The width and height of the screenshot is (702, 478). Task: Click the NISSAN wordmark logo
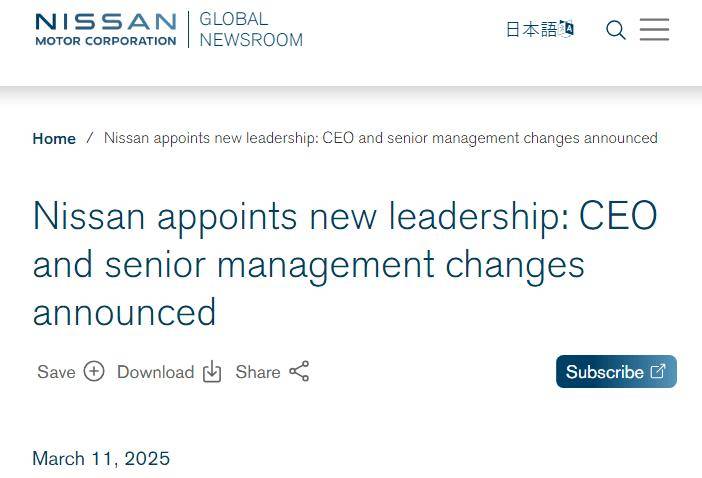(x=106, y=21)
